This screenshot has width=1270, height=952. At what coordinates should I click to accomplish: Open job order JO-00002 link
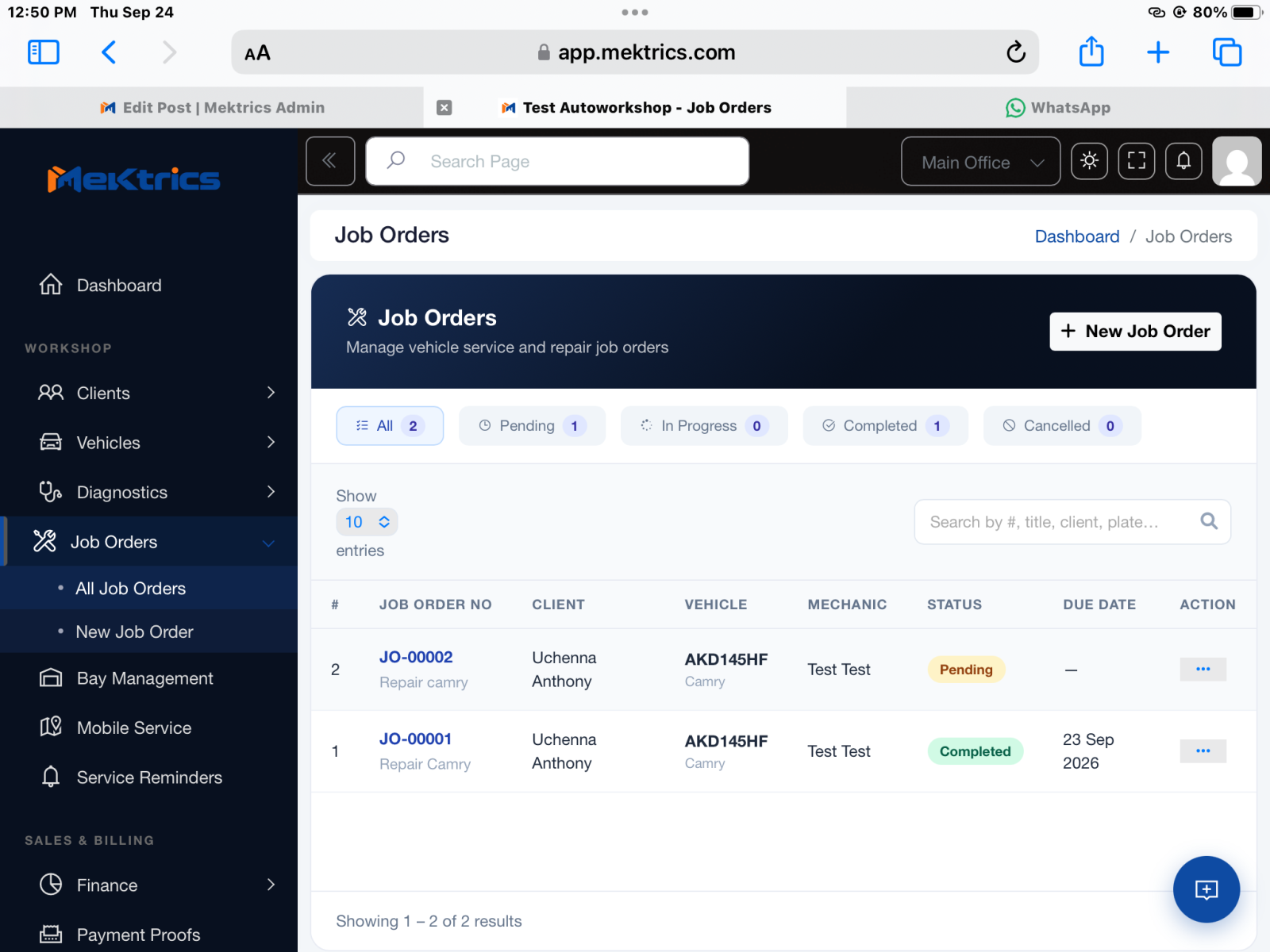click(x=416, y=657)
